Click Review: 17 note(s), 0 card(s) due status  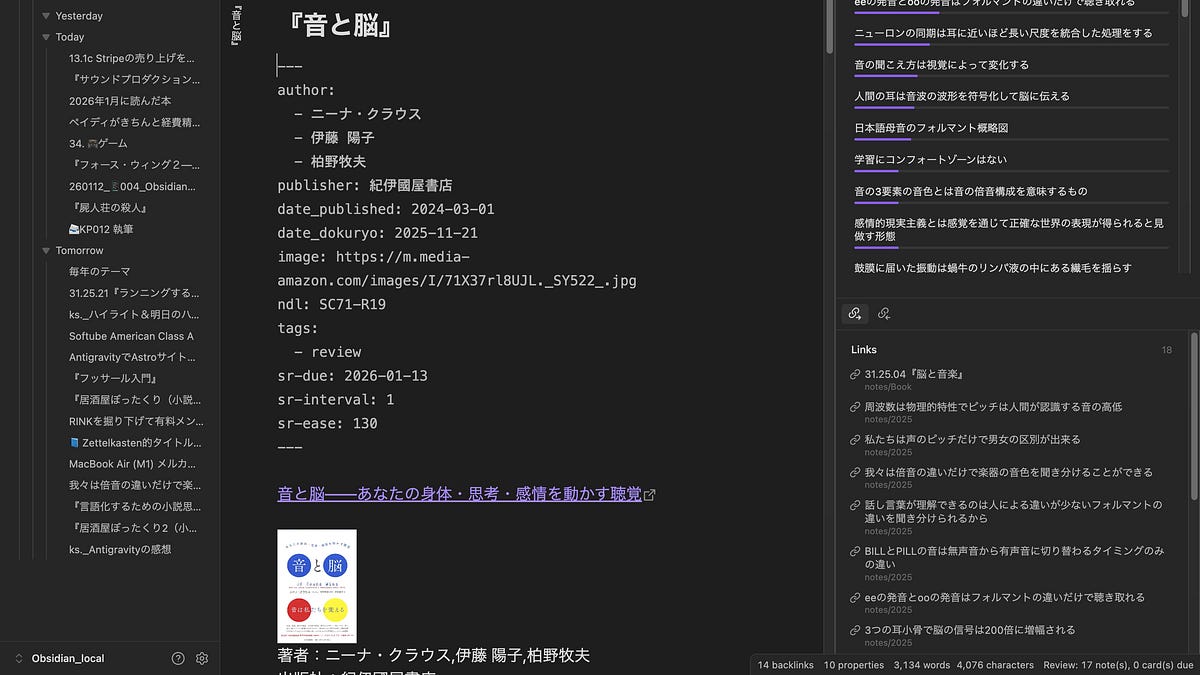(1119, 664)
